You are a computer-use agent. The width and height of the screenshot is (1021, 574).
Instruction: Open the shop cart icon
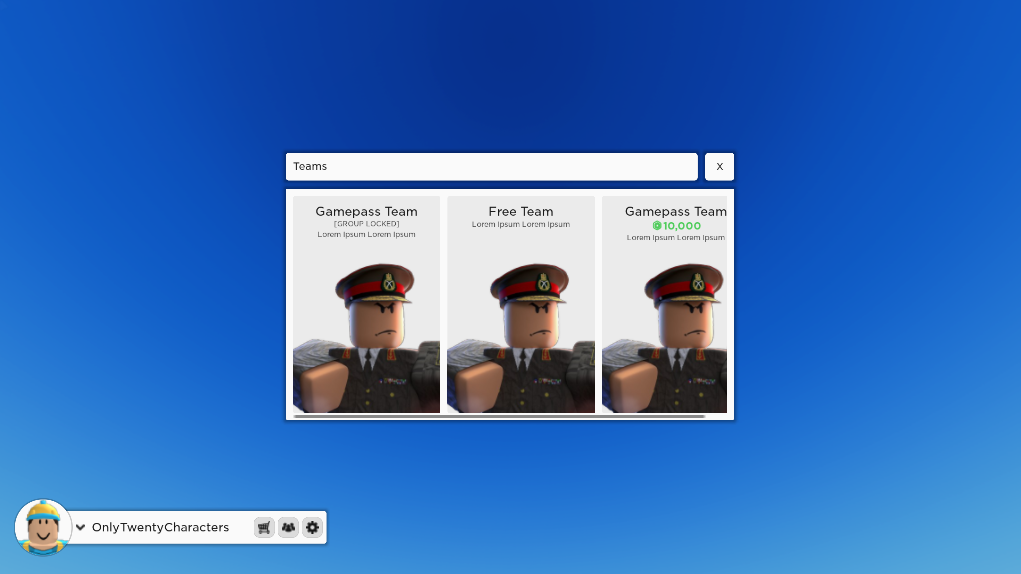coord(264,527)
